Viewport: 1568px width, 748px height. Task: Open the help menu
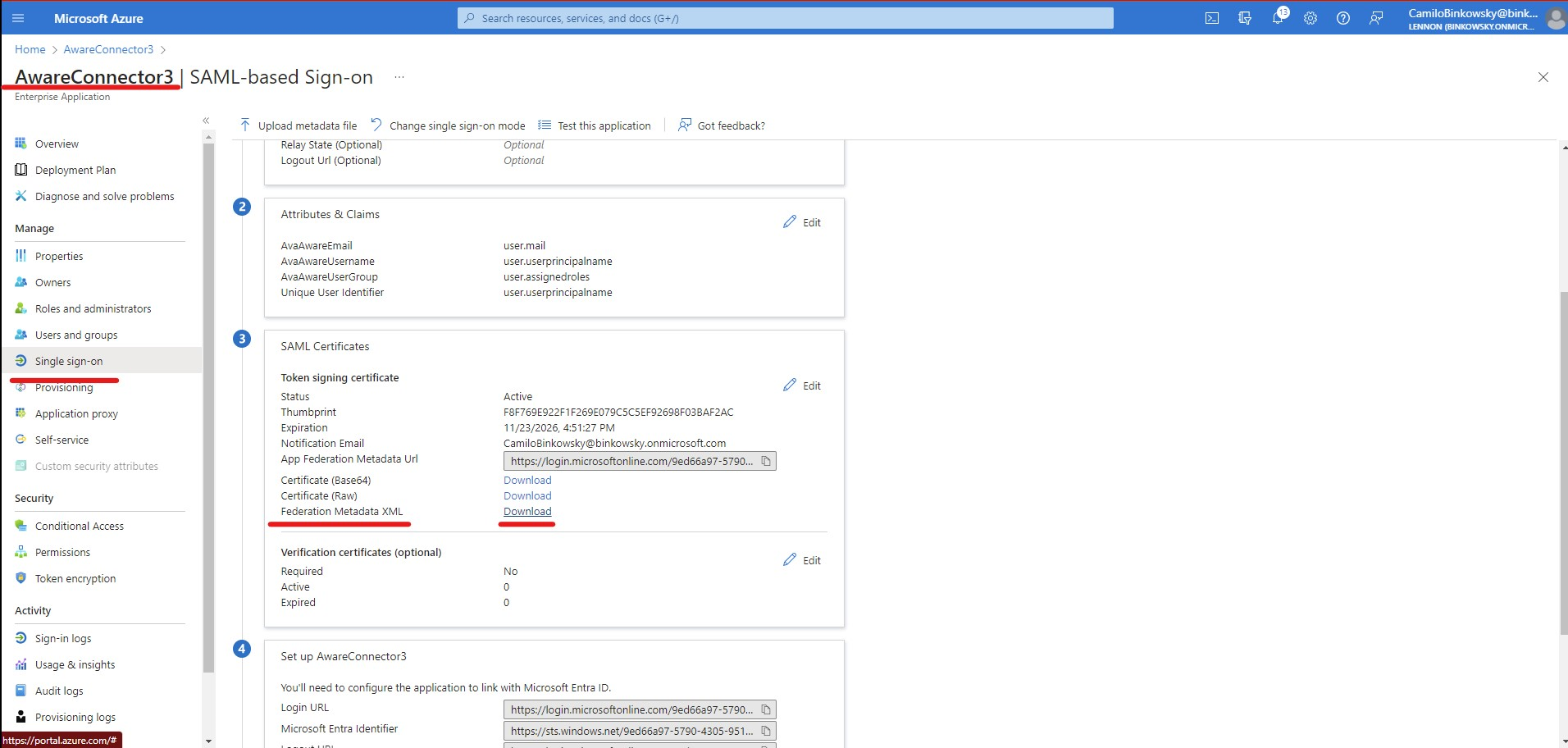1343,17
